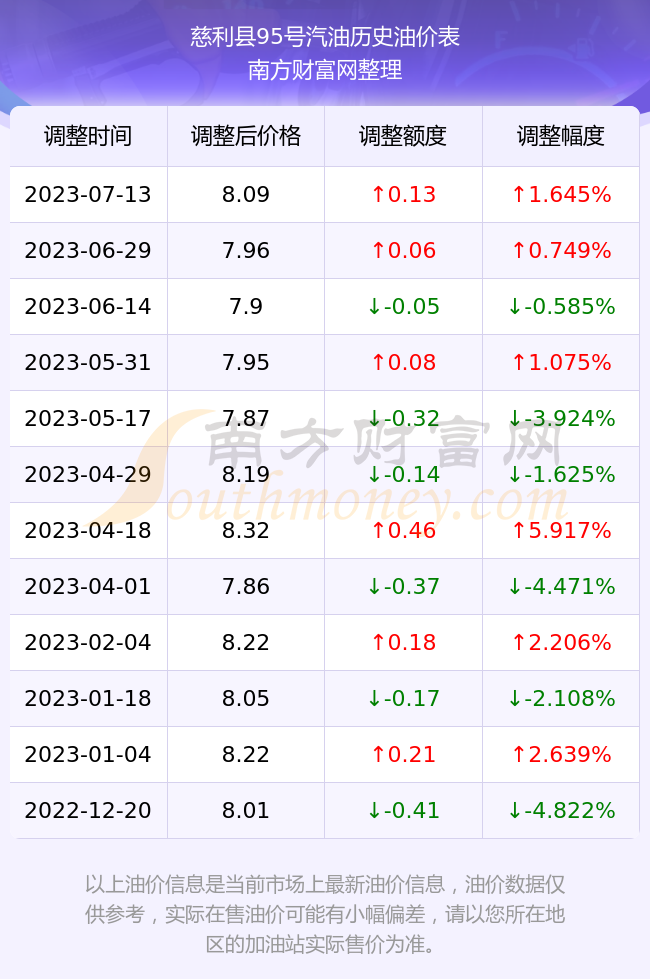Select the date cell 2023-07-13
650x980 pixels.
pyautogui.click(x=88, y=194)
